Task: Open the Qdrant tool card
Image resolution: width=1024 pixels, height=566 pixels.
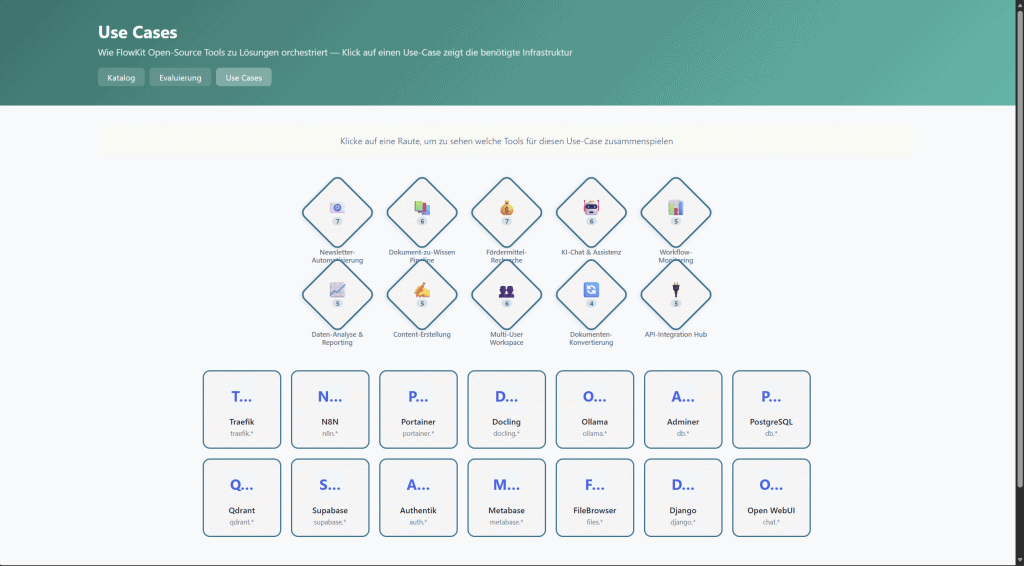Action: click(242, 498)
